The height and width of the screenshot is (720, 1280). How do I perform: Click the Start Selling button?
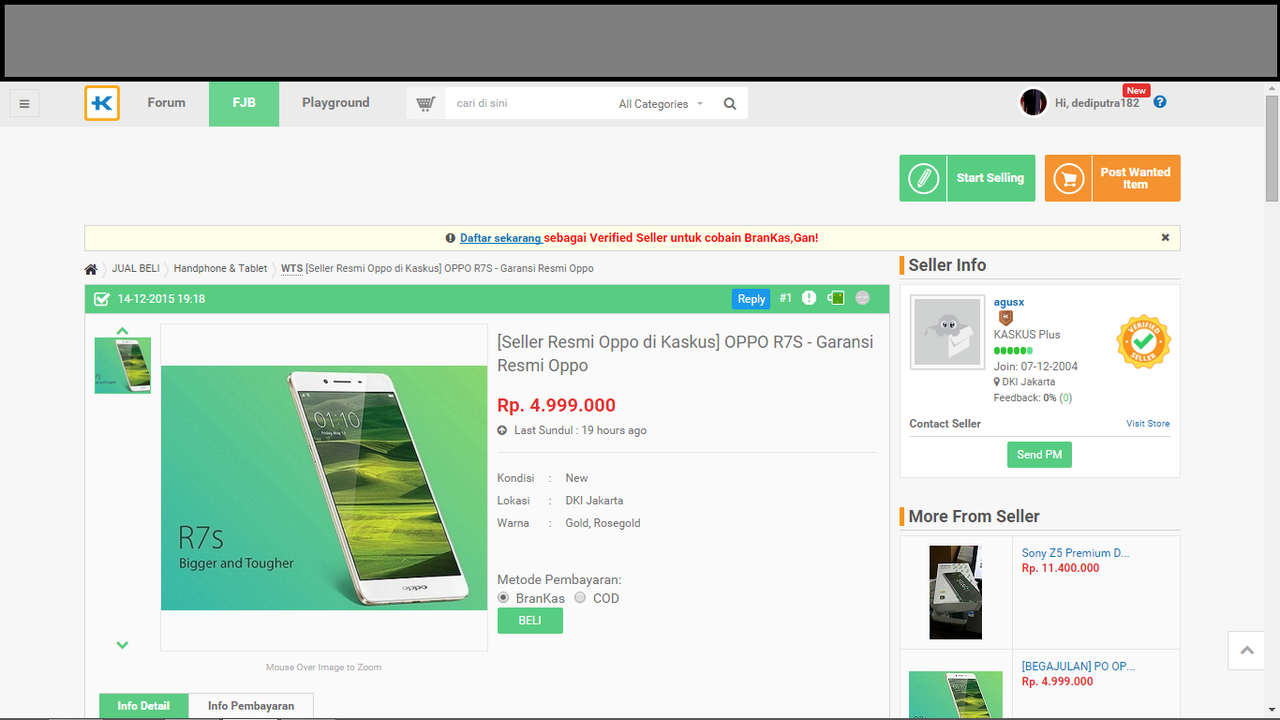pos(967,178)
